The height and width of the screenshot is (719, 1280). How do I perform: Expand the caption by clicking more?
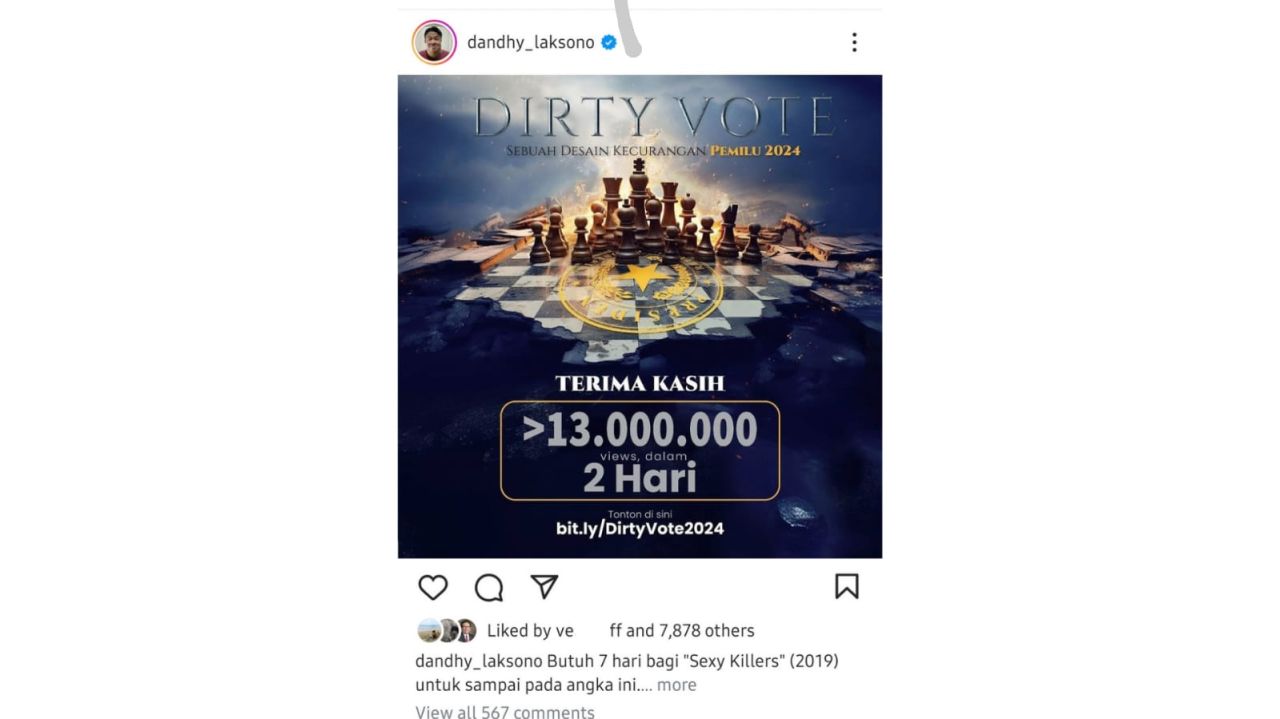pyautogui.click(x=676, y=685)
